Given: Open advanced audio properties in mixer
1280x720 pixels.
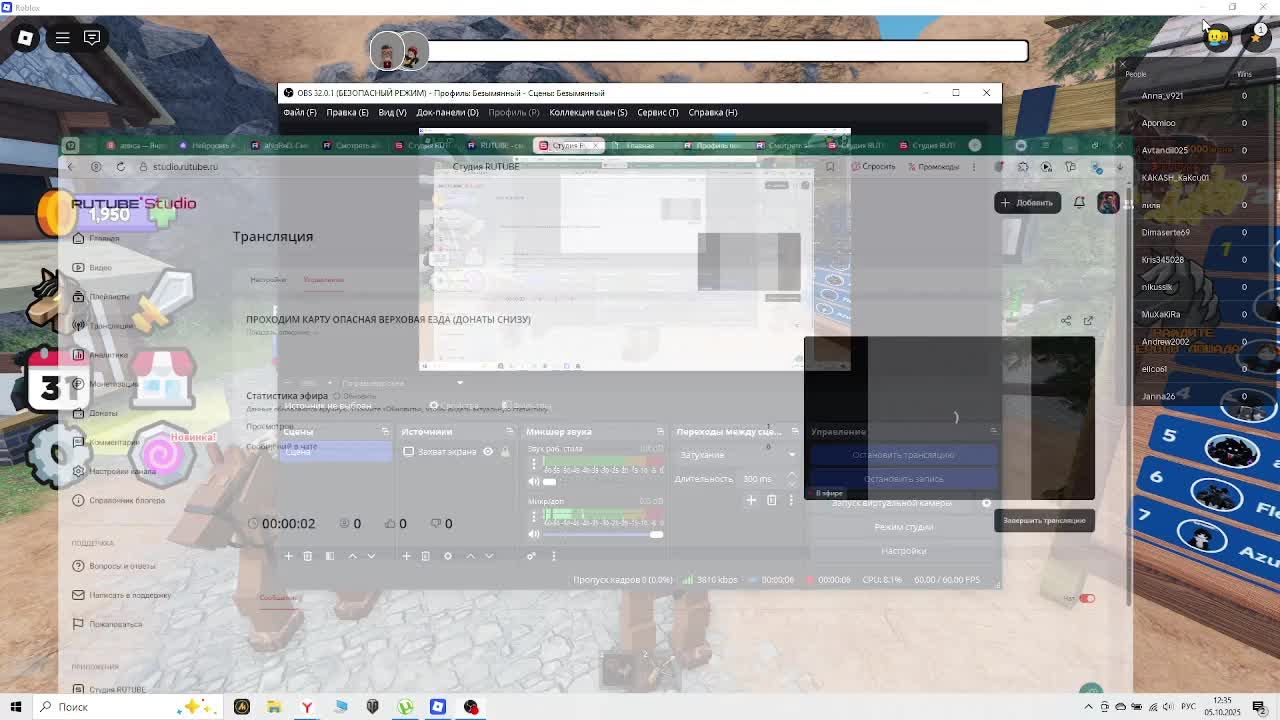Looking at the screenshot, I should (531, 556).
